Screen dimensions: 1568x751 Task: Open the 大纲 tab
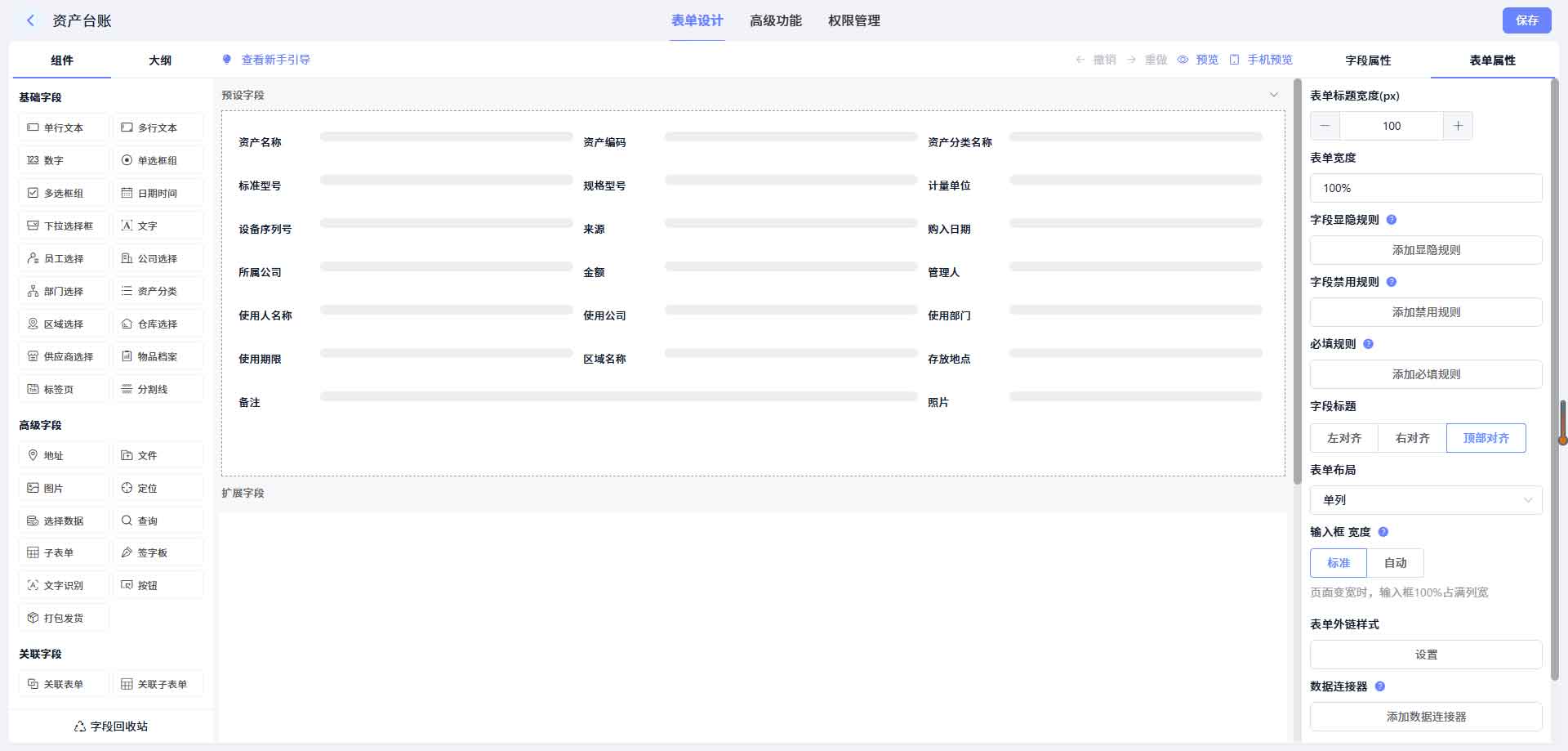[160, 60]
